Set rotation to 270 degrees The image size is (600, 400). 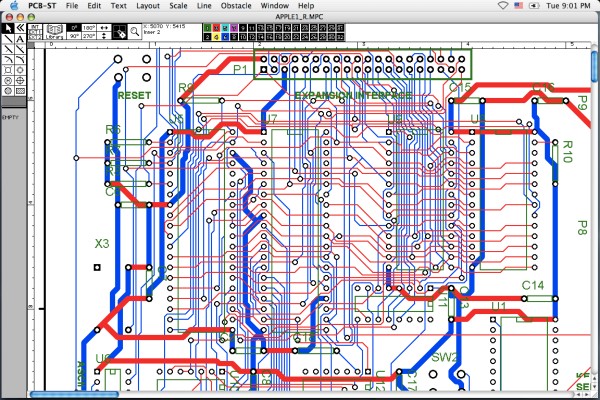pos(88,36)
